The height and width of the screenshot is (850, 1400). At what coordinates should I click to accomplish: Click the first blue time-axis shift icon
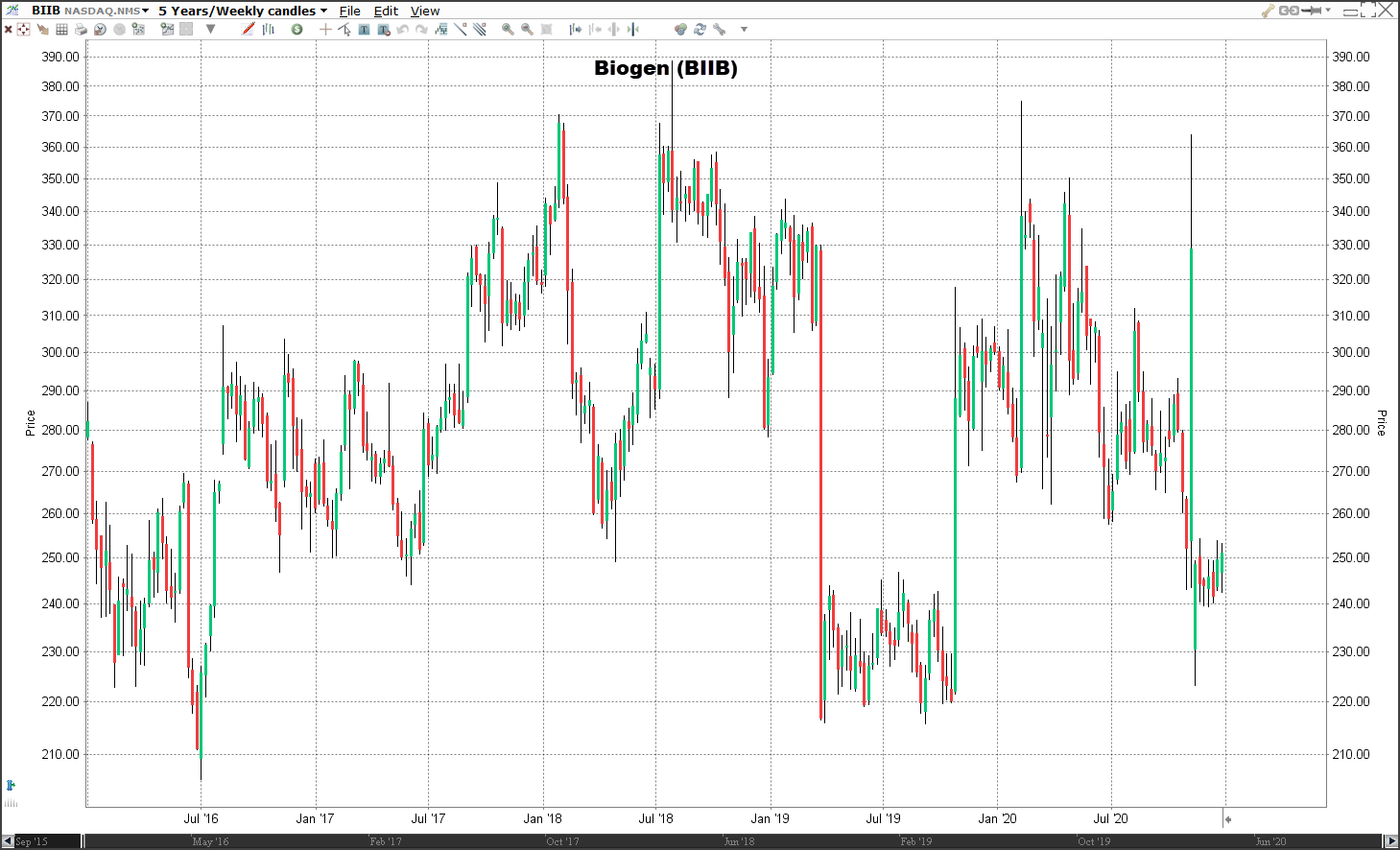tap(575, 29)
